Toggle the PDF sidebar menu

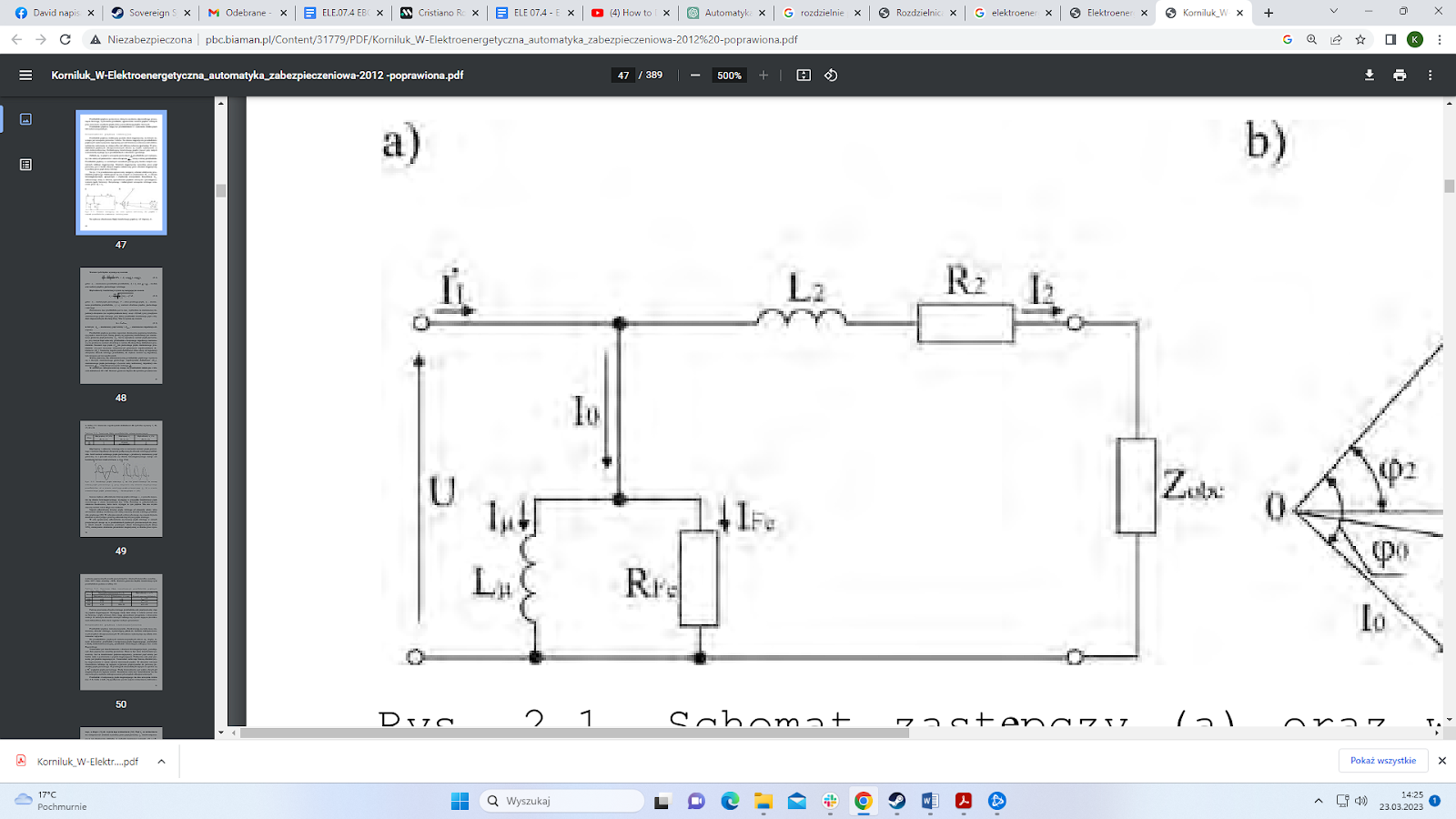[25, 76]
